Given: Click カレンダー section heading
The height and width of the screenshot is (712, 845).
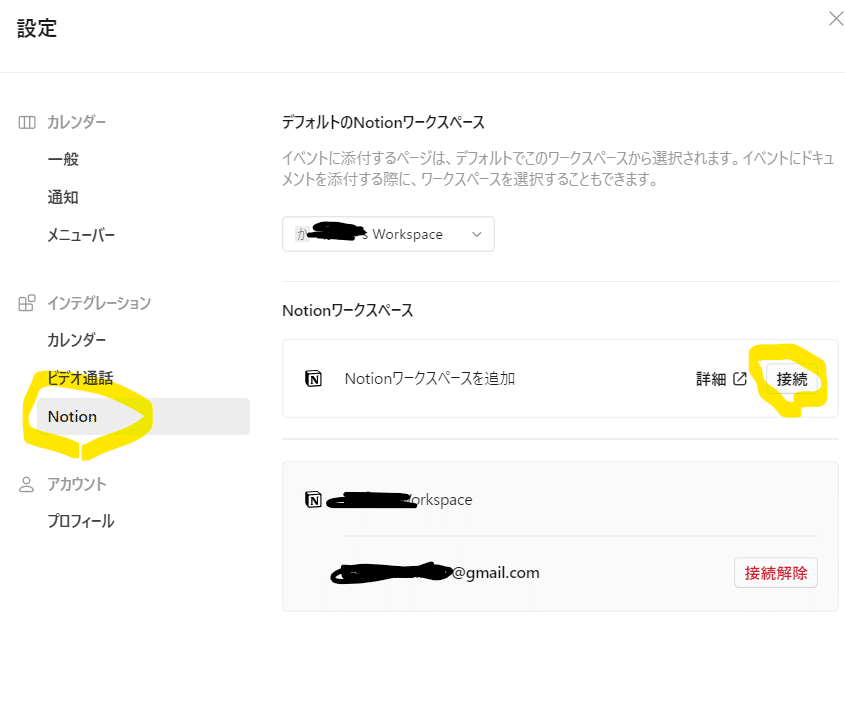Looking at the screenshot, I should coord(77,122).
